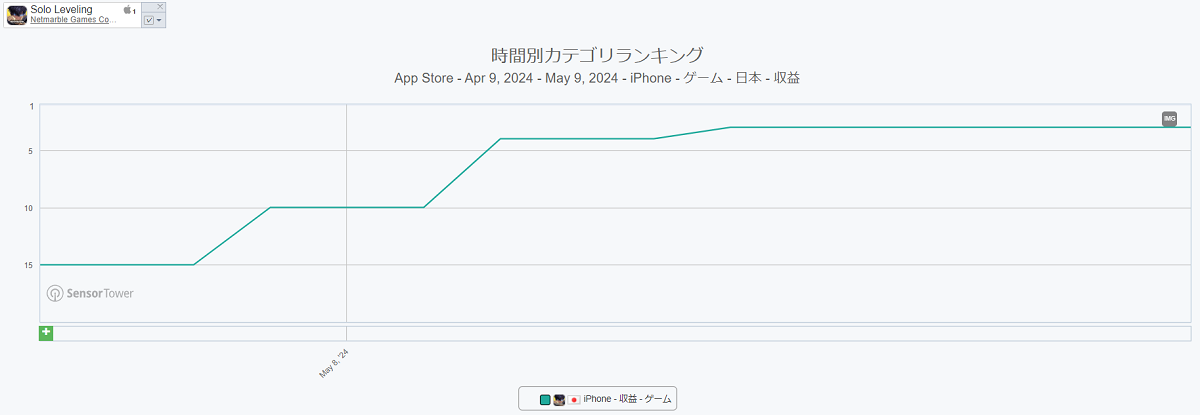Click the rank 1 y-axis label
Image resolution: width=1200 pixels, height=415 pixels.
[x=32, y=106]
